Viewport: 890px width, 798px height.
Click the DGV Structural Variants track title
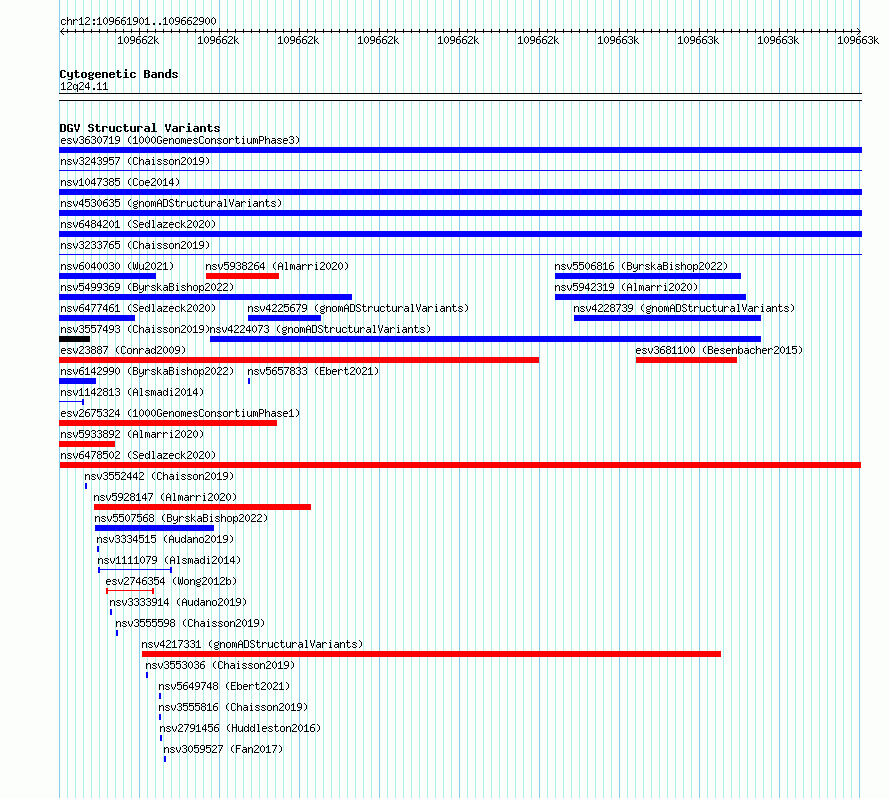click(x=140, y=128)
